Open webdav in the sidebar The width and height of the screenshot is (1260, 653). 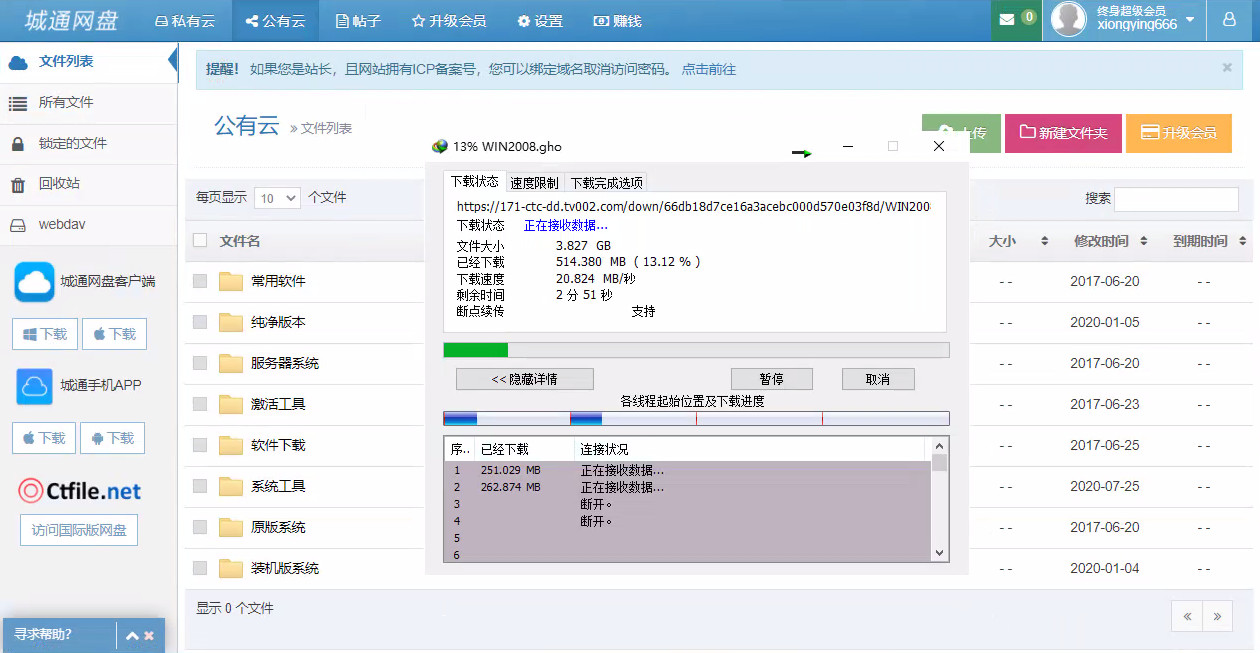(x=89, y=225)
